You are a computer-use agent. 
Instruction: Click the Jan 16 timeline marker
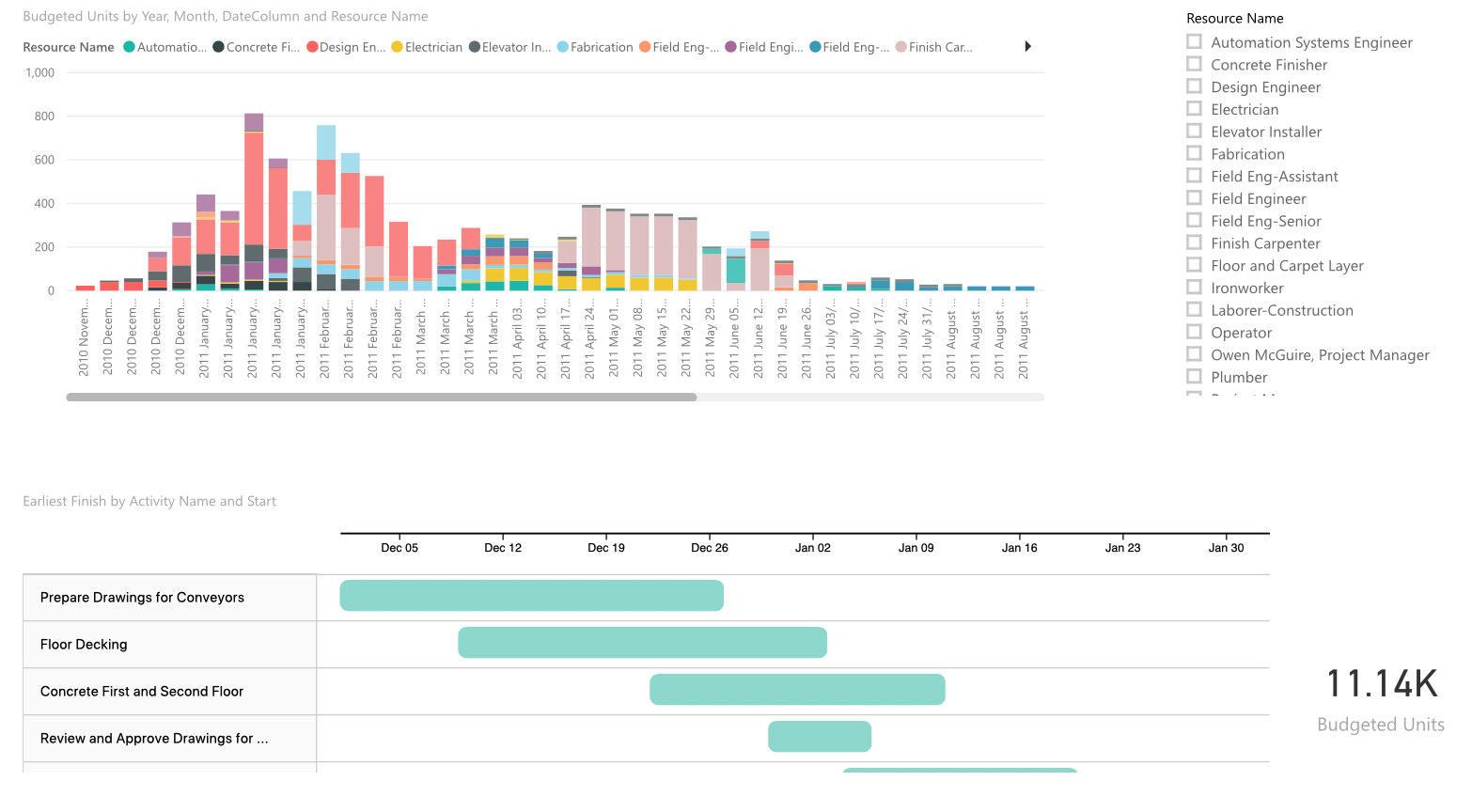coord(1020,548)
